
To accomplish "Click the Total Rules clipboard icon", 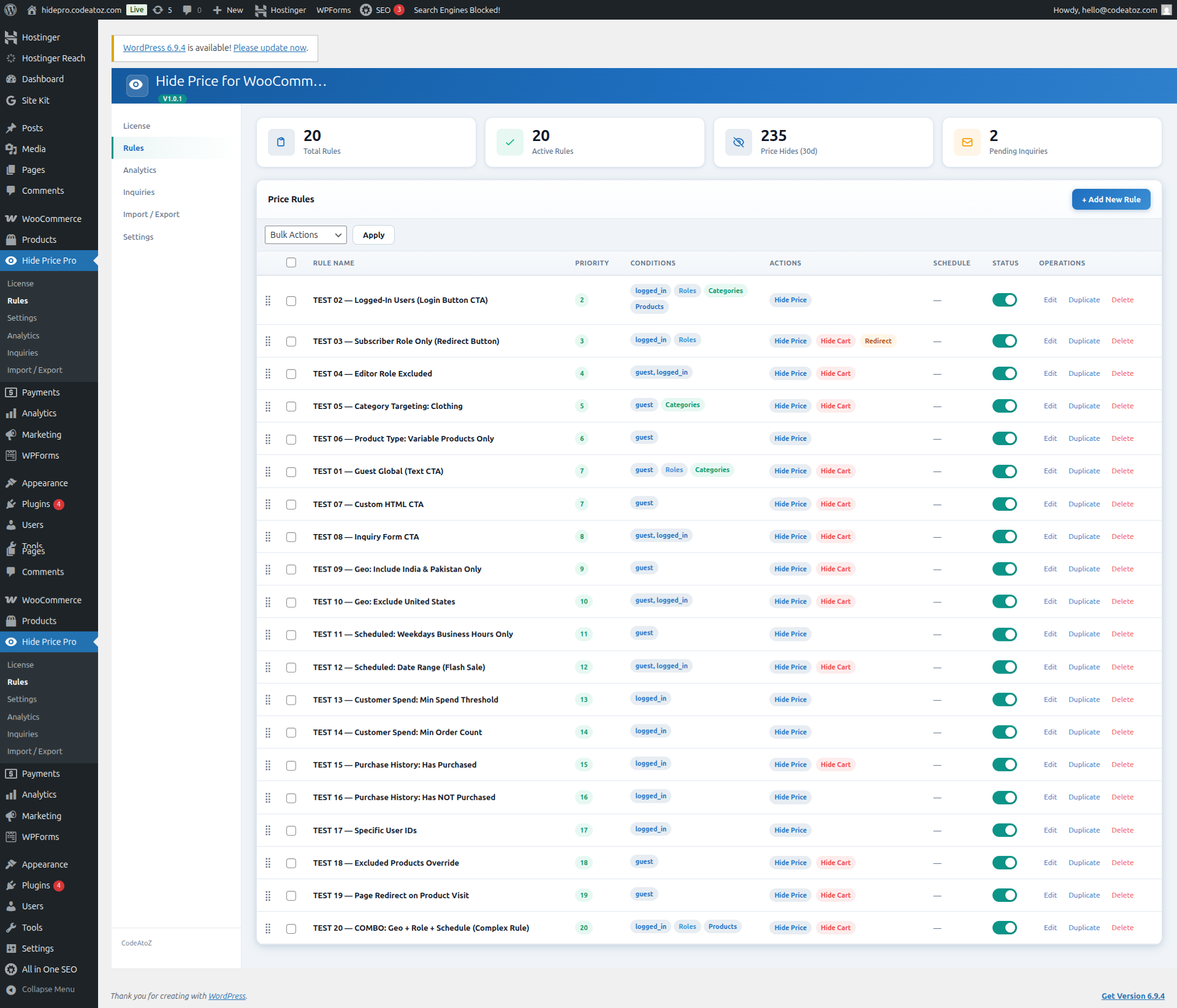I will tap(281, 142).
